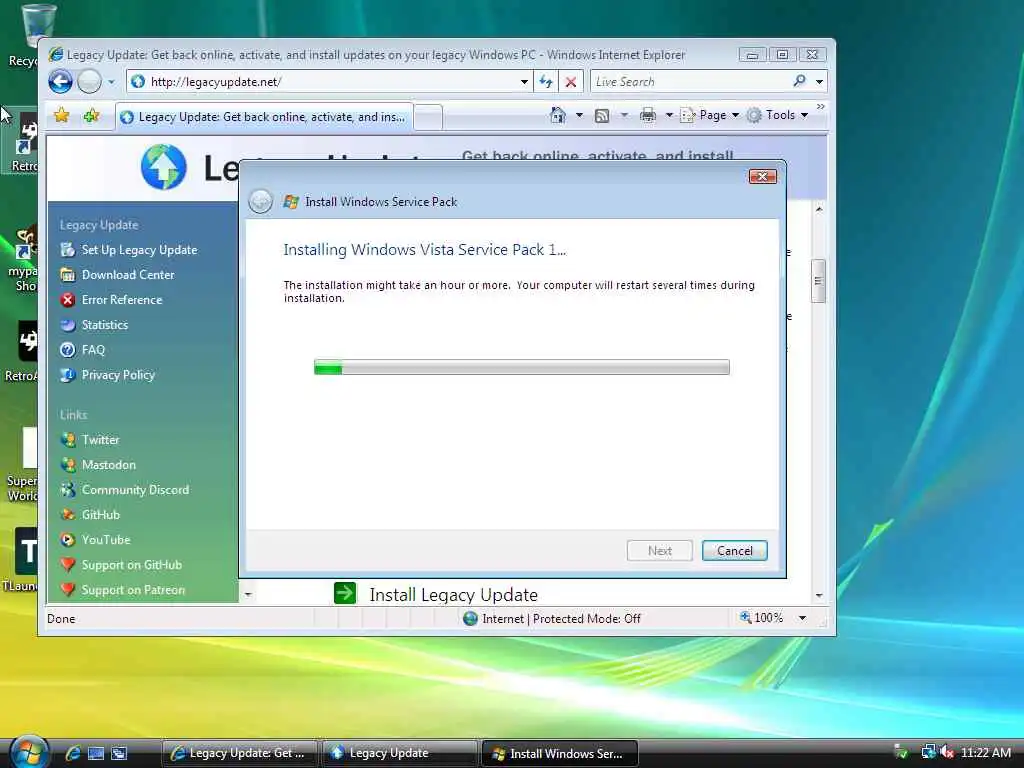Click the network tray icon
1024x768 pixels.
[x=927, y=752]
